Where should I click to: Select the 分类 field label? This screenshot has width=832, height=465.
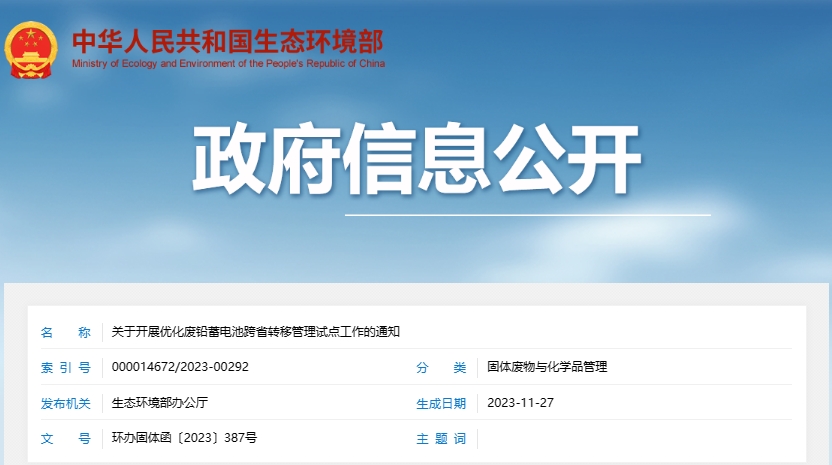tap(441, 367)
